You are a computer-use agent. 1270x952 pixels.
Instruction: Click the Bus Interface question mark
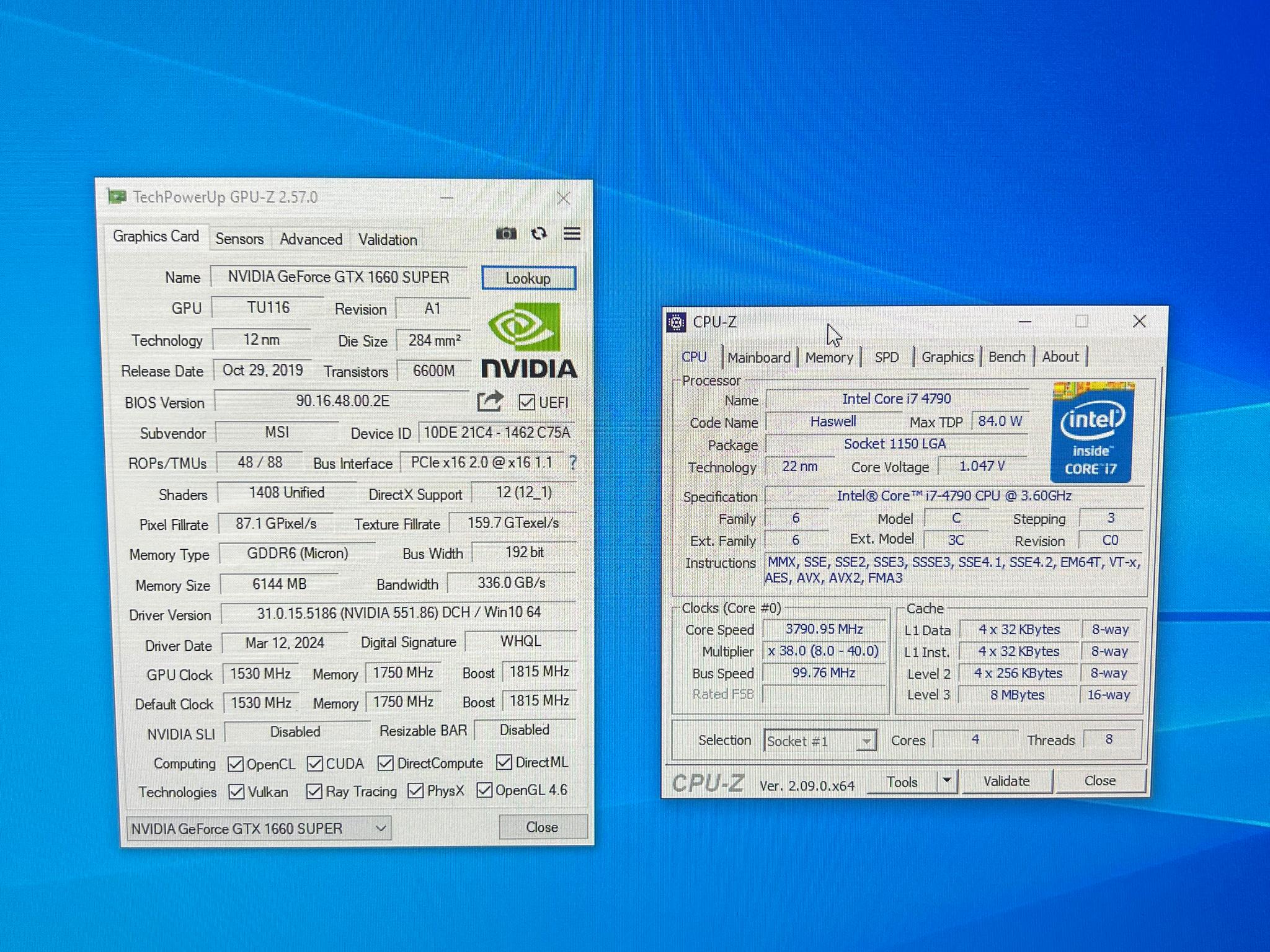pos(572,462)
